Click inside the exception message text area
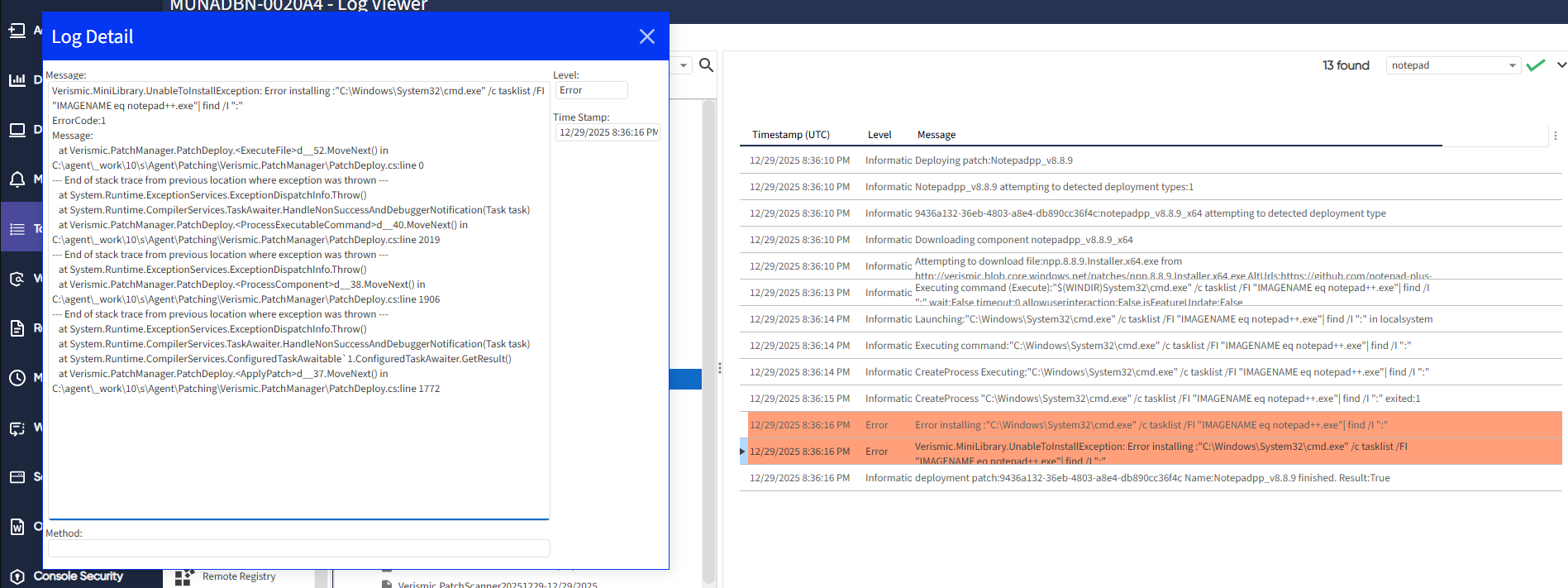1568x588 pixels. tap(299, 300)
